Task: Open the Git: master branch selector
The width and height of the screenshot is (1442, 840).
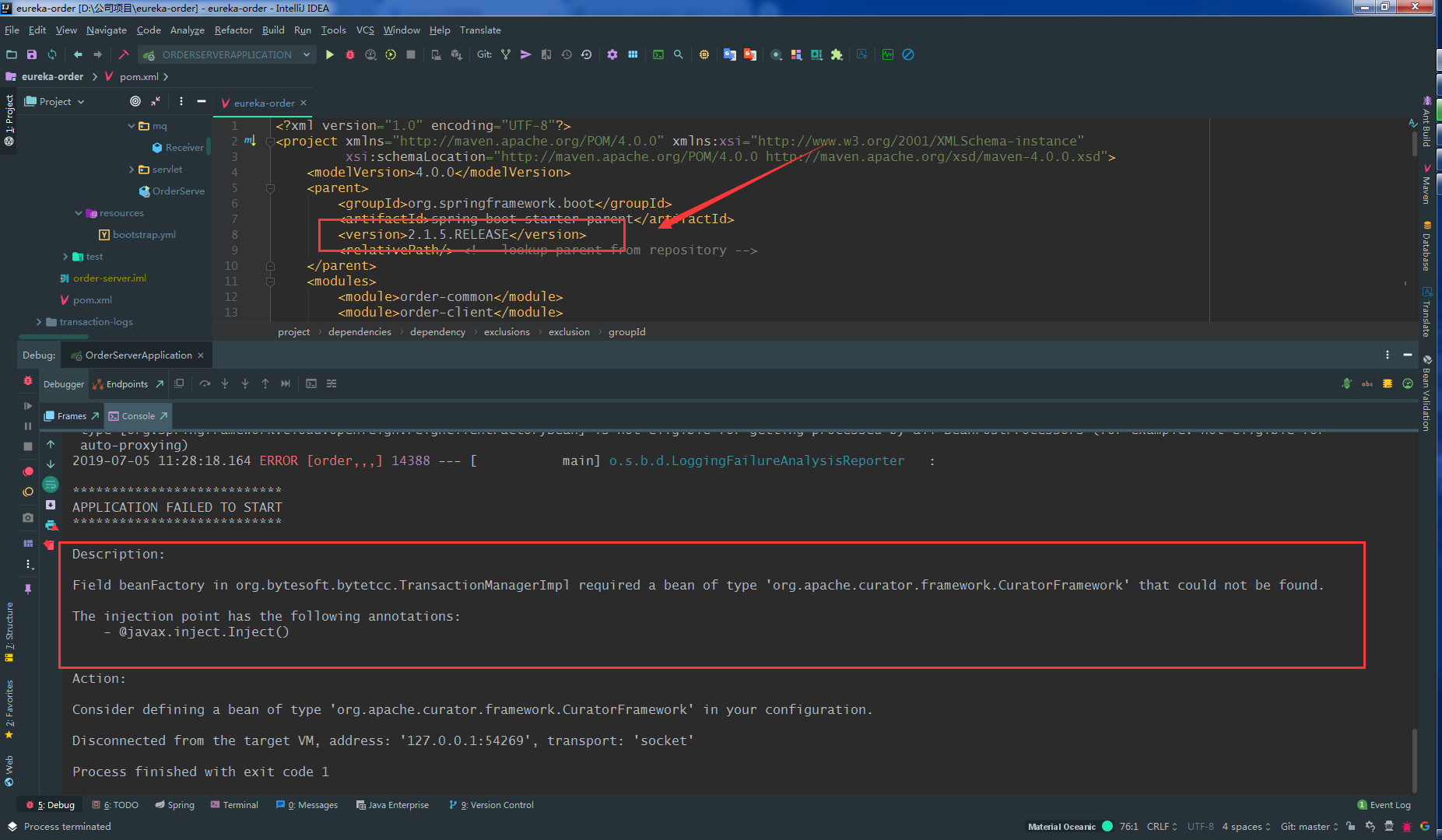Action: pyautogui.click(x=1310, y=827)
